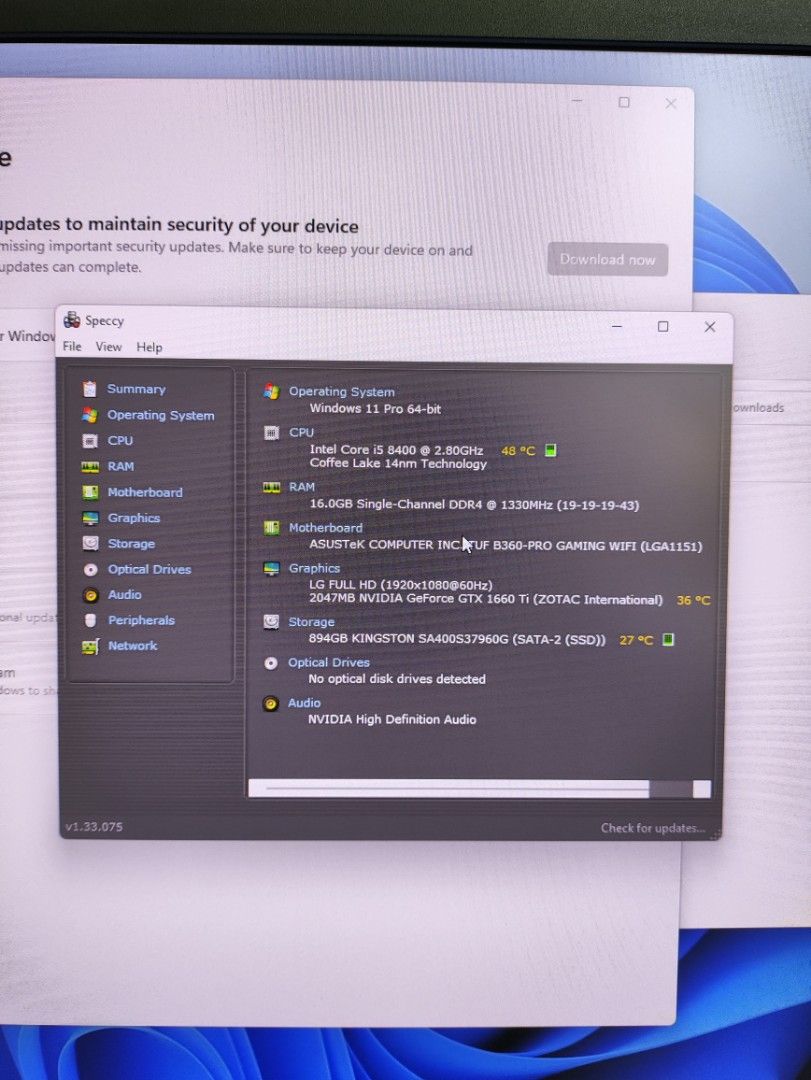
Task: Select the CPU chip icon in sidebar
Action: (90, 441)
